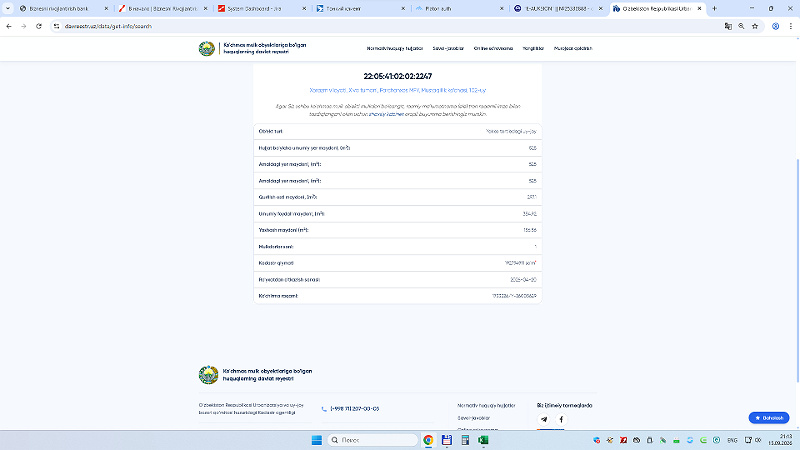Open the Calculator icon in the taskbar

(465, 440)
